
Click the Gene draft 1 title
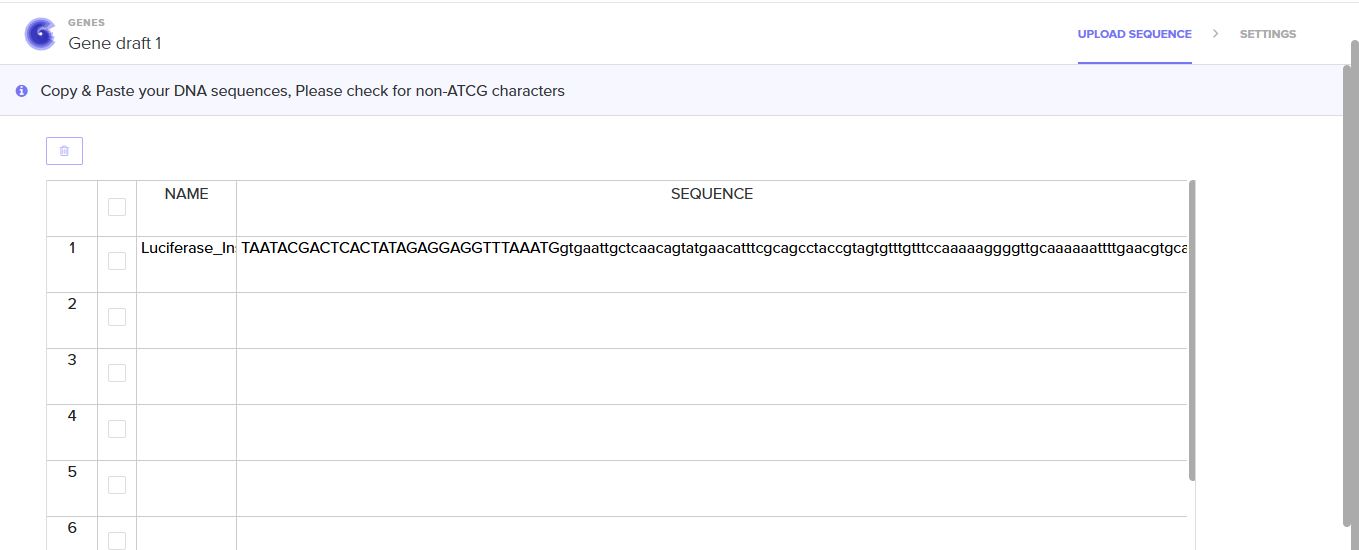point(114,43)
